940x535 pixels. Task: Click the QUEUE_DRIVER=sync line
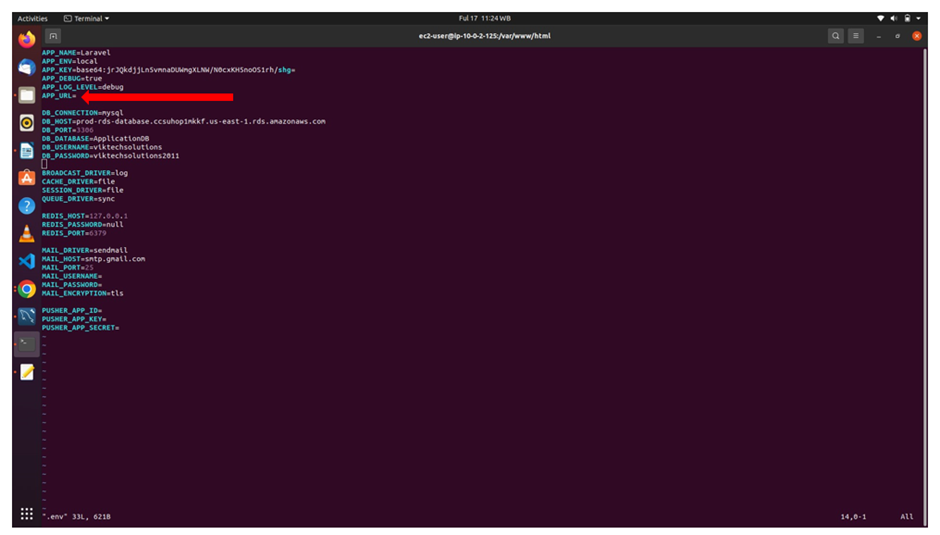79,199
